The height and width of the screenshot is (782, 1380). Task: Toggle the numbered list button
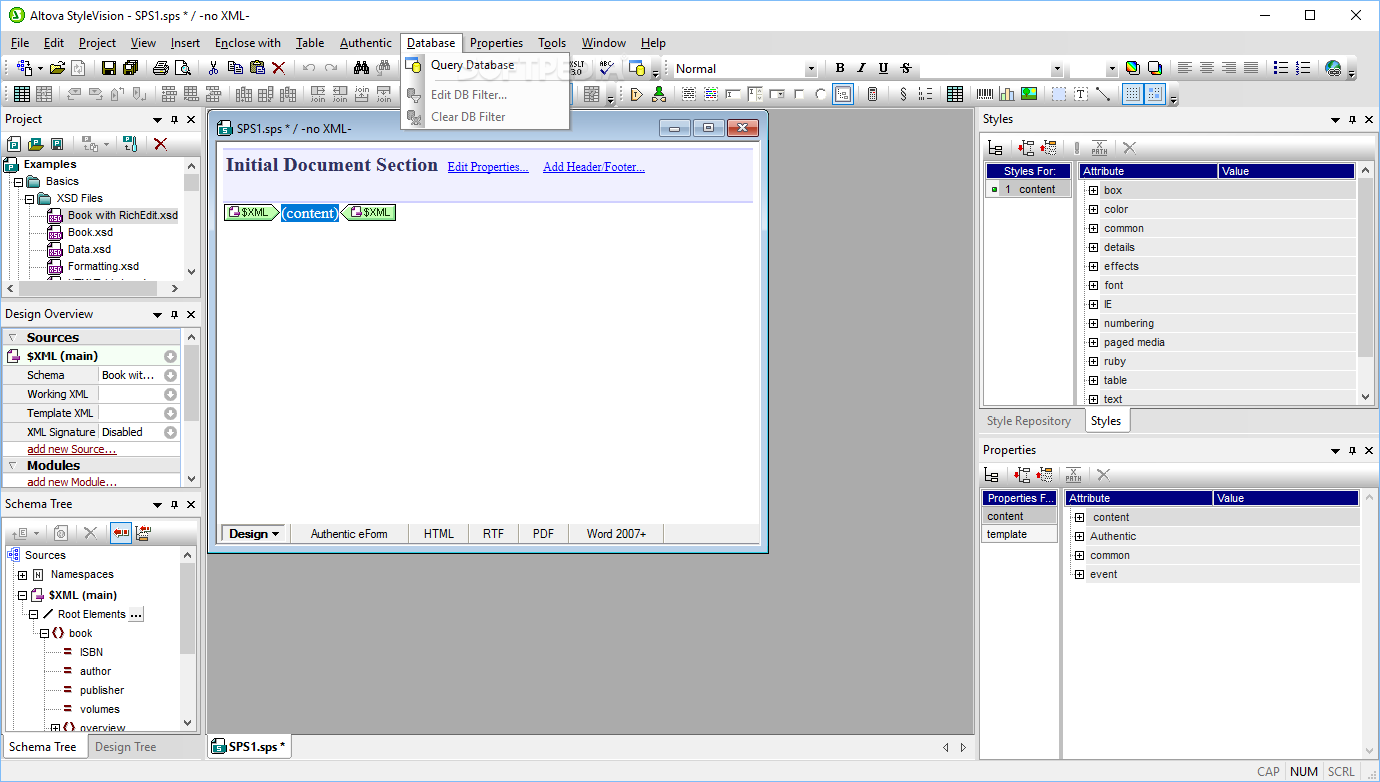(x=1303, y=68)
